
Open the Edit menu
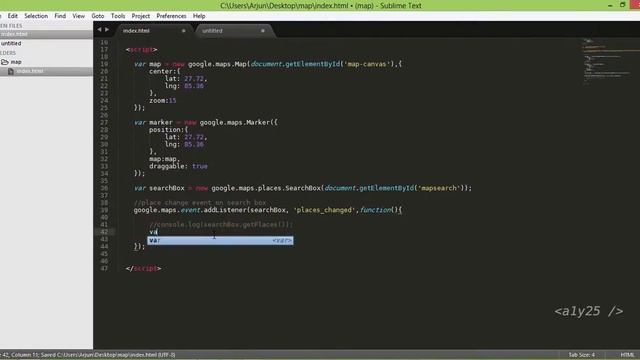(x=12, y=16)
